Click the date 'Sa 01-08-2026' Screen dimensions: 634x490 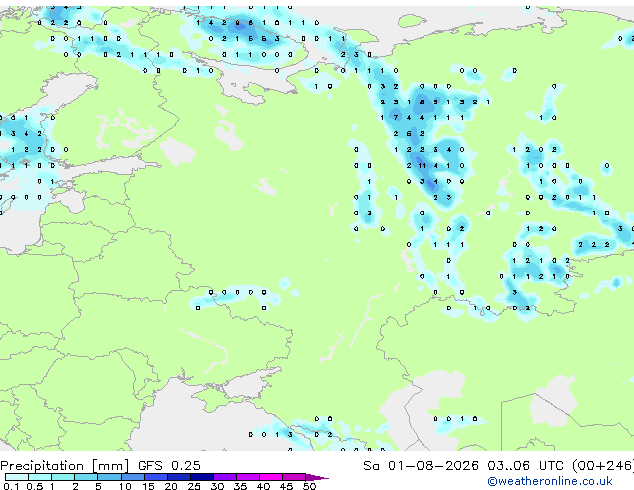pyautogui.click(x=421, y=466)
